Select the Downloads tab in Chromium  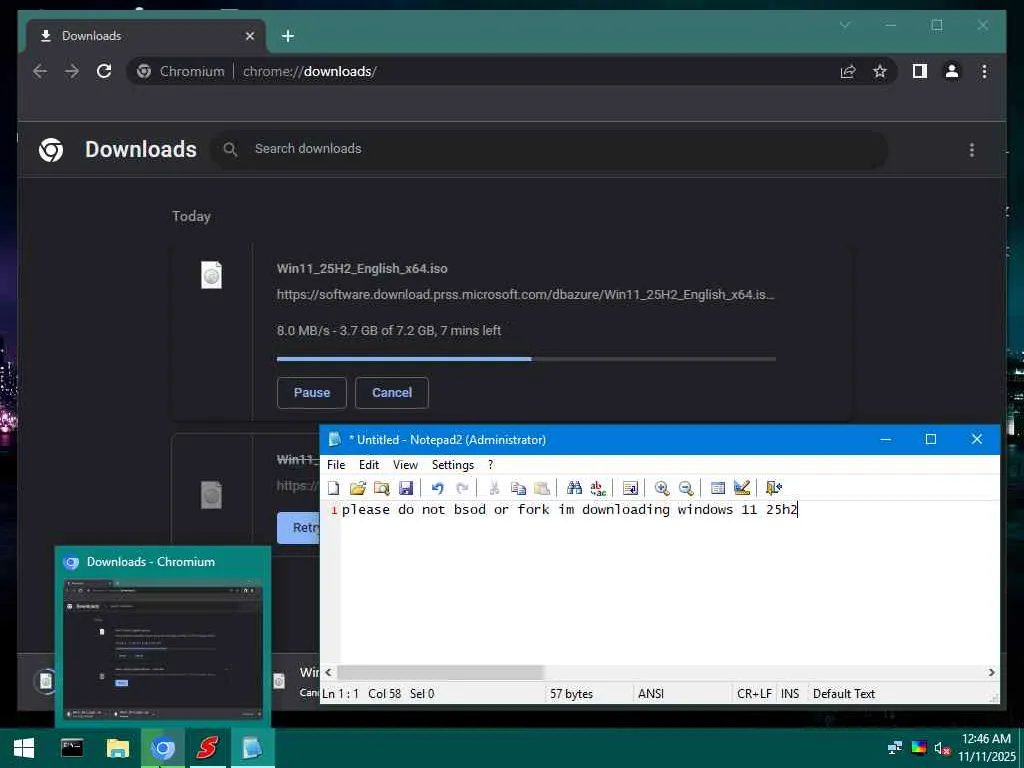[x=146, y=36]
